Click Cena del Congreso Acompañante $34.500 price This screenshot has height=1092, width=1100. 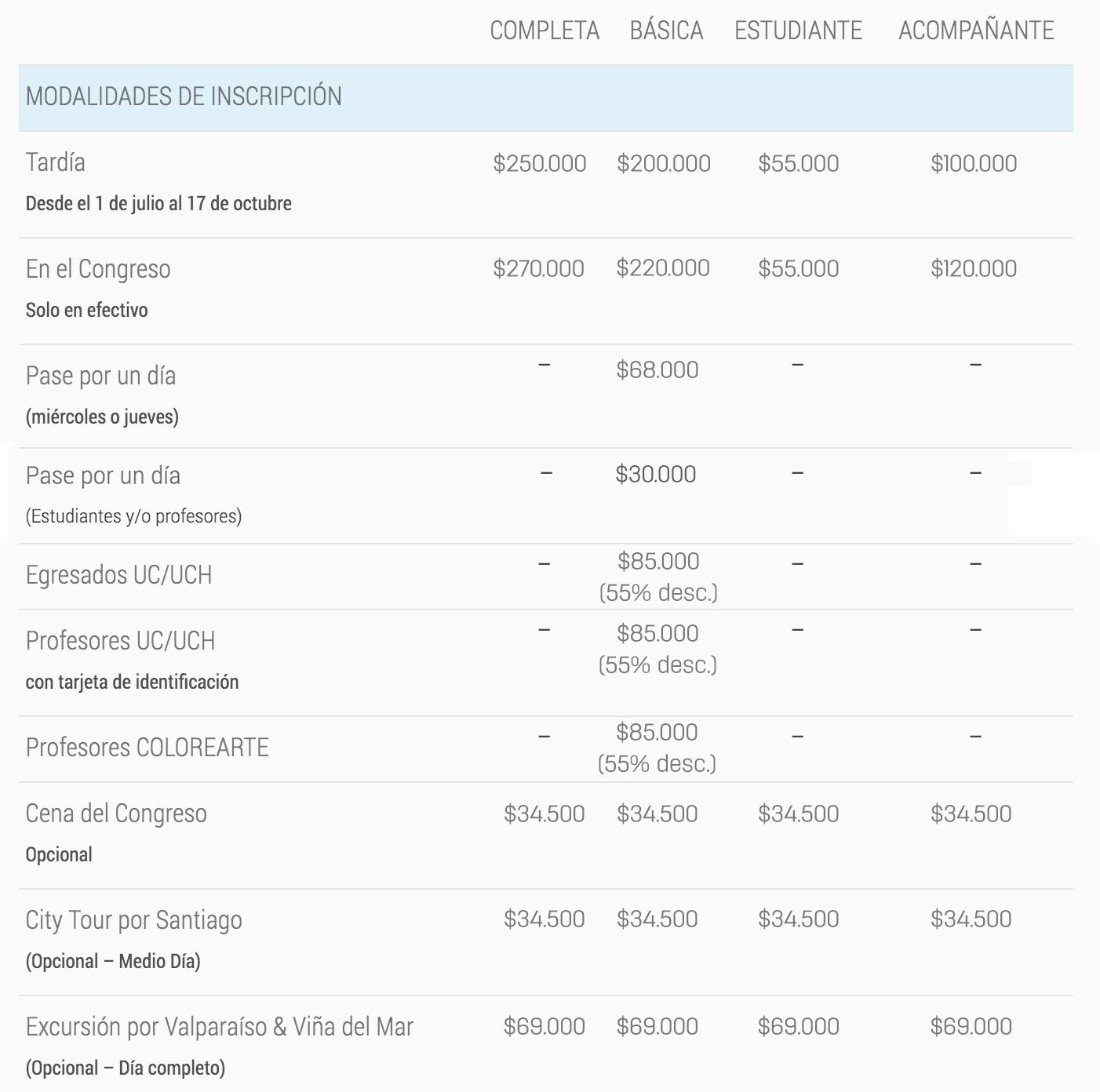[971, 814]
